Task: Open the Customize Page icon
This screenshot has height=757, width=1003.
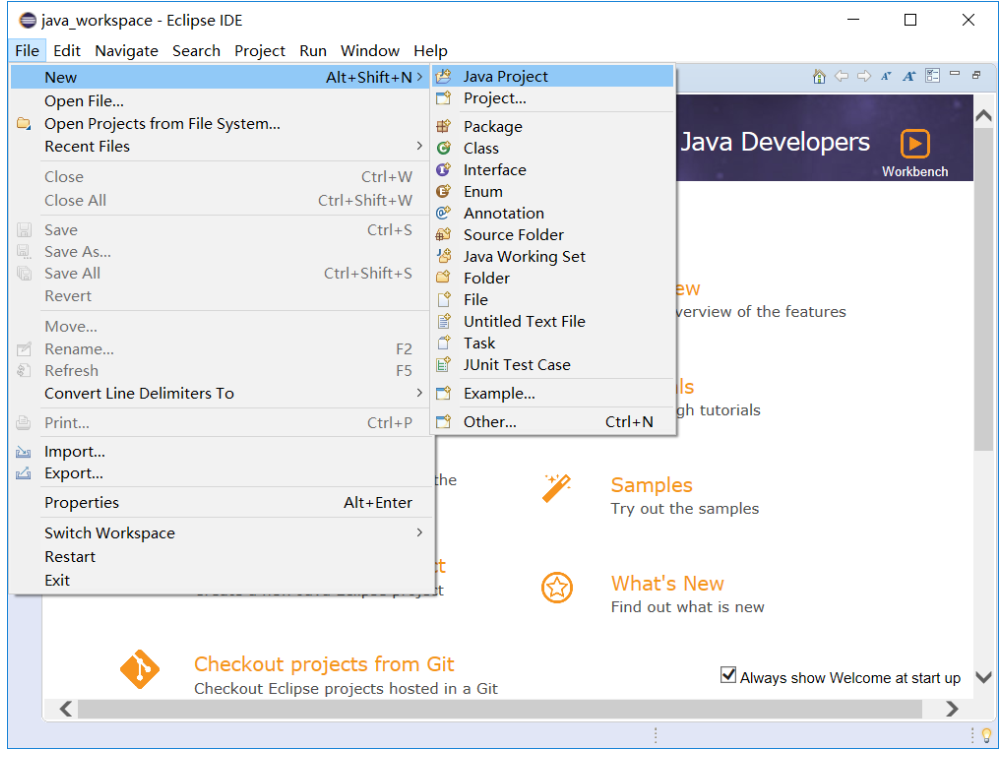Action: [931, 75]
